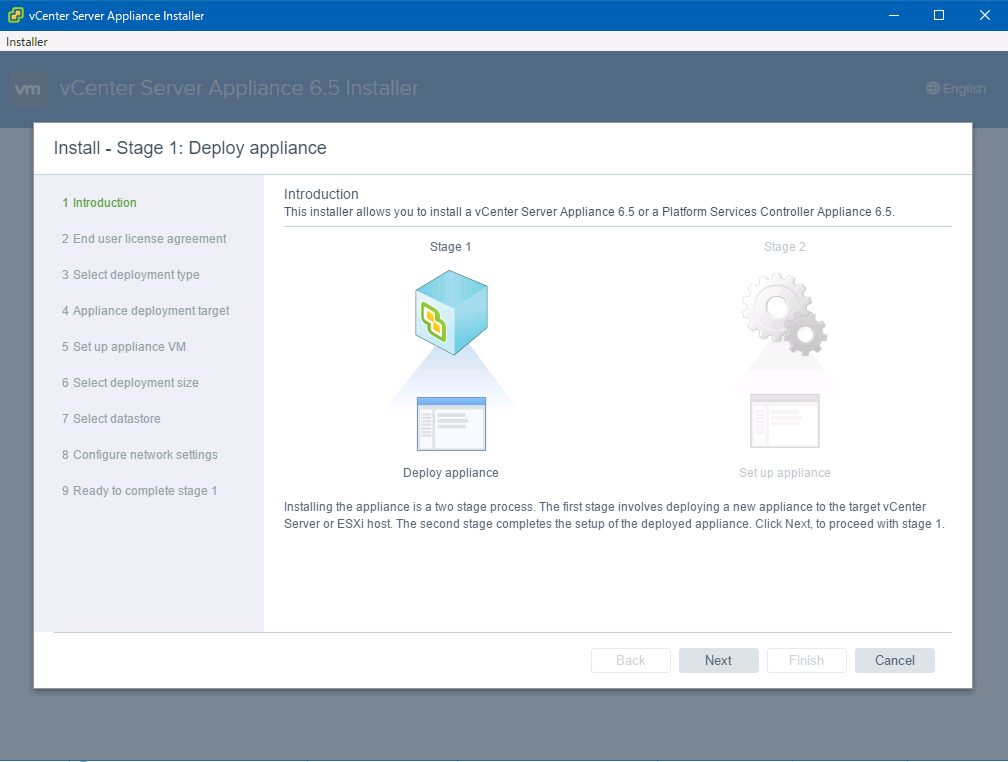Maximize the installer window

coord(939,15)
